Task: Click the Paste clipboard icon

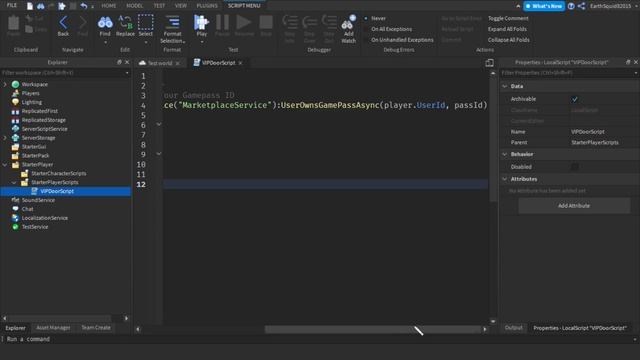Action: point(13,23)
